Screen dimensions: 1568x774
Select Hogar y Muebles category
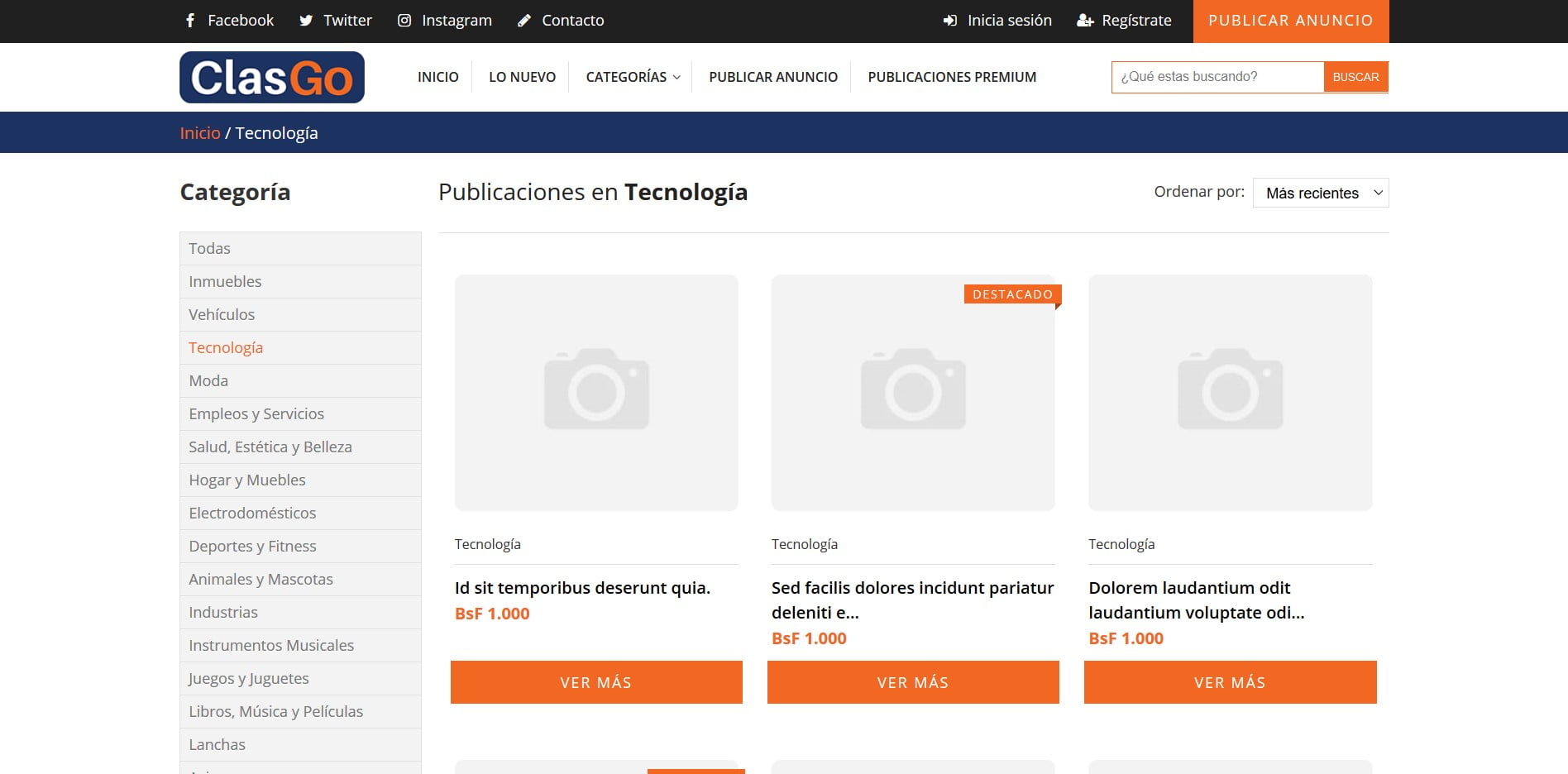(x=300, y=480)
